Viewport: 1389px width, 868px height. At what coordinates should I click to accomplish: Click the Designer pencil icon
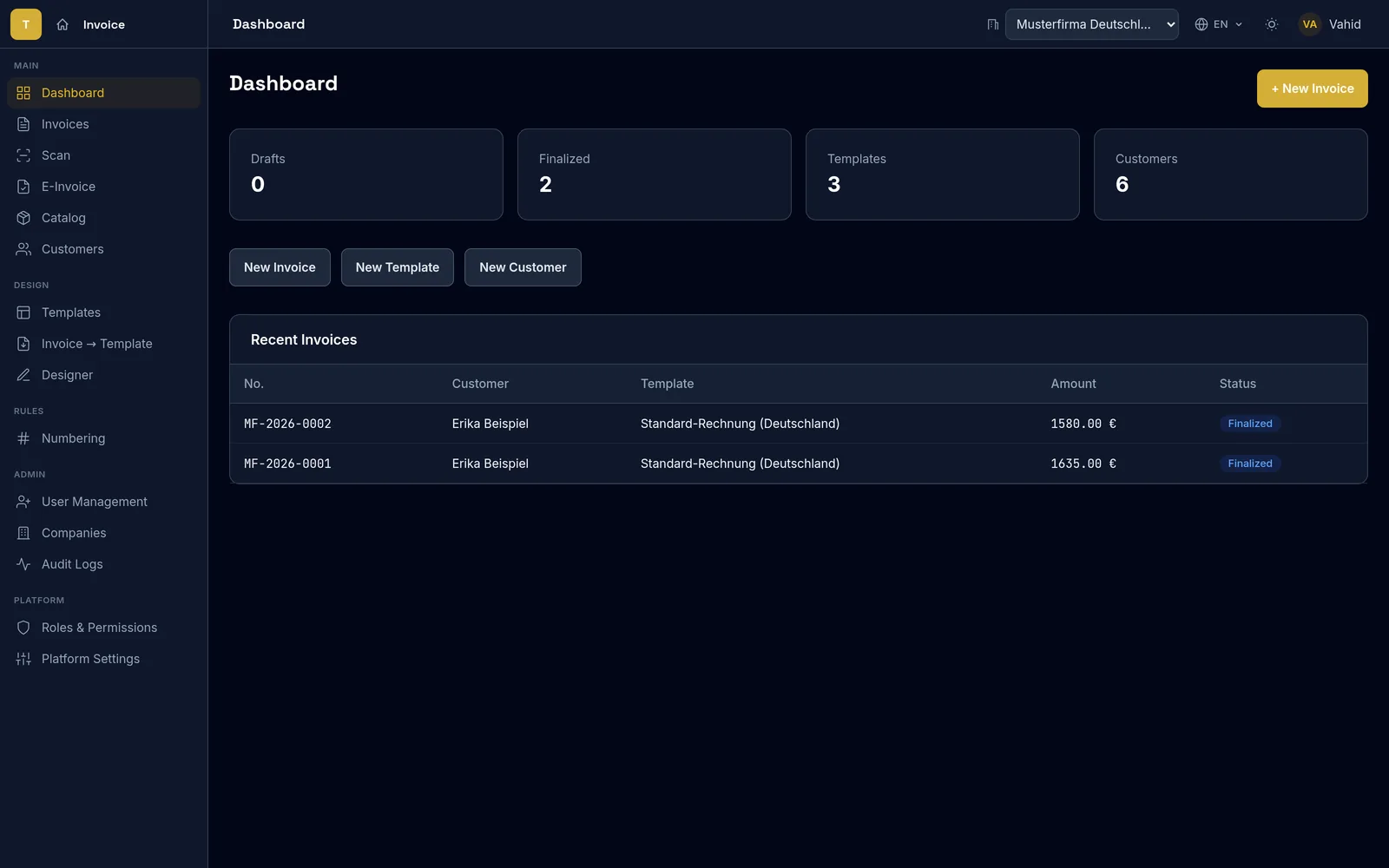23,375
